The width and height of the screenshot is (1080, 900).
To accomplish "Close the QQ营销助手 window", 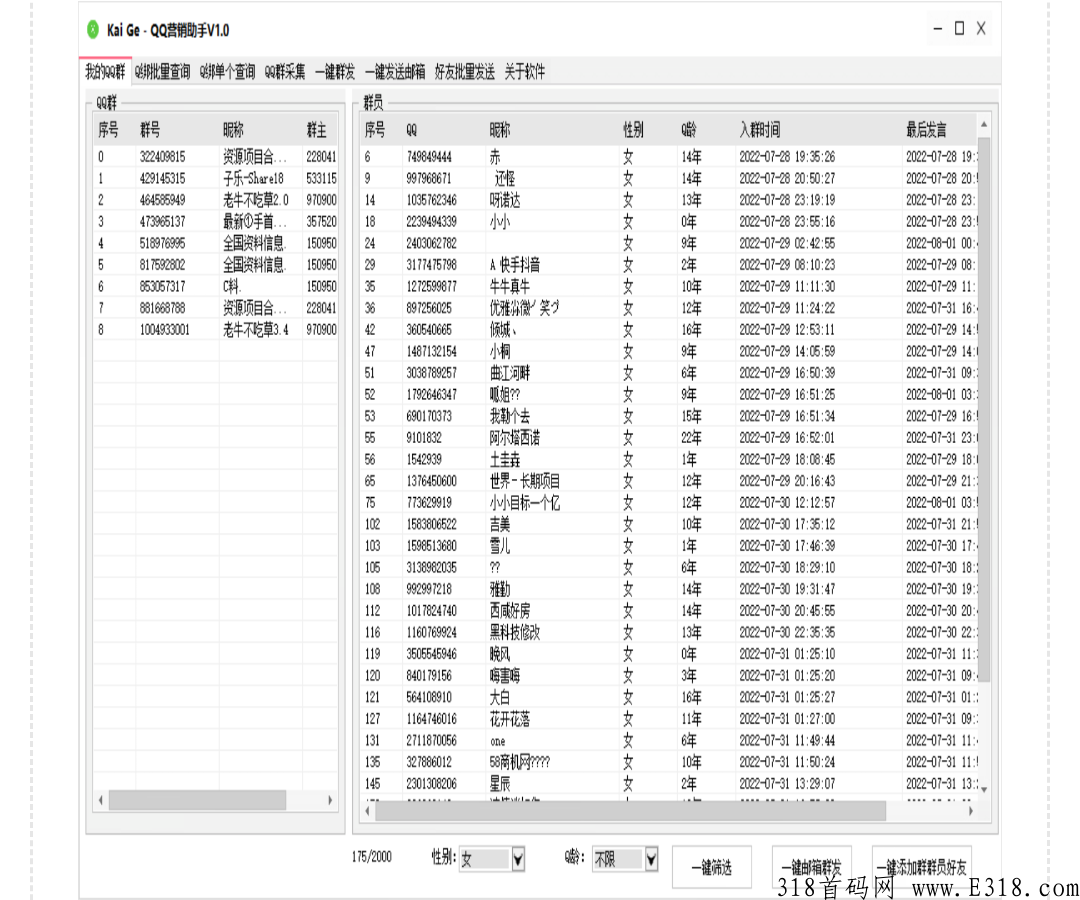I will tap(981, 29).
